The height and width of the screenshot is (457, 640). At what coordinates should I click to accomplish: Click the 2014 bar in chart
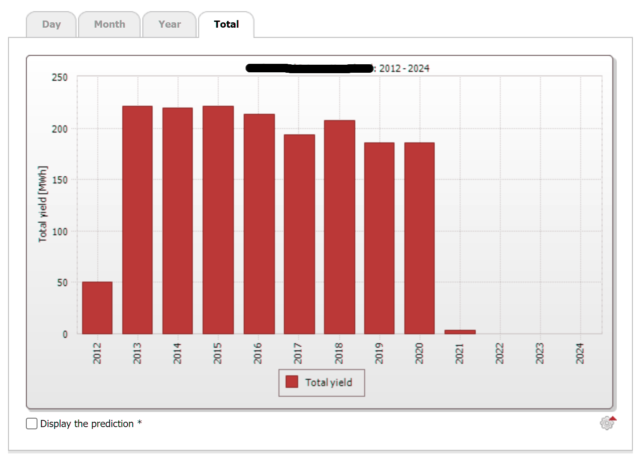coord(178,221)
